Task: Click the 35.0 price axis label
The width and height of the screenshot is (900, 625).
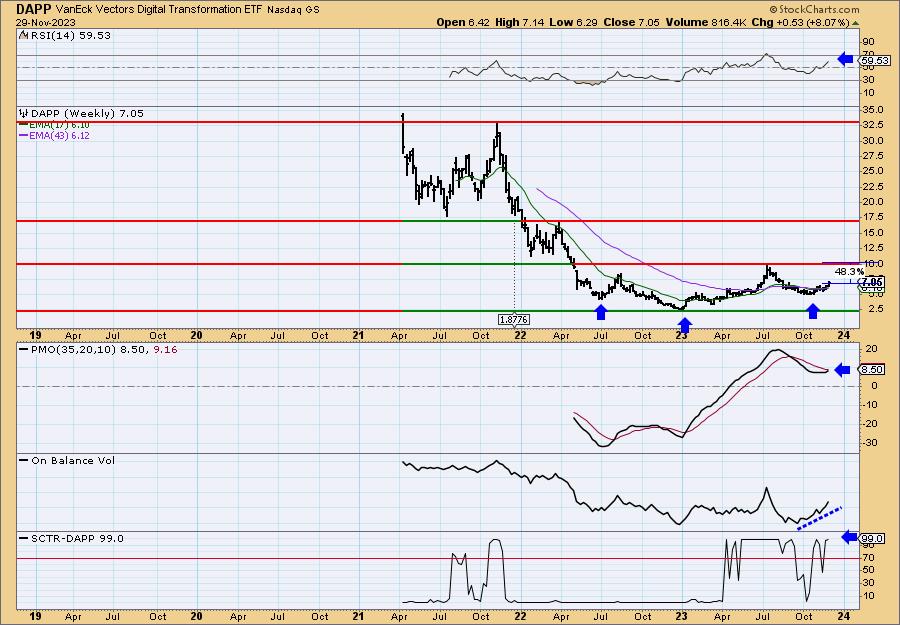Action: click(872, 110)
